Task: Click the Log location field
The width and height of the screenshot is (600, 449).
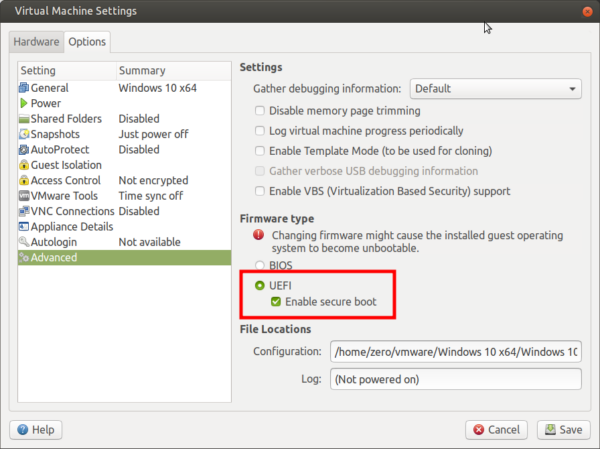Action: (x=456, y=379)
